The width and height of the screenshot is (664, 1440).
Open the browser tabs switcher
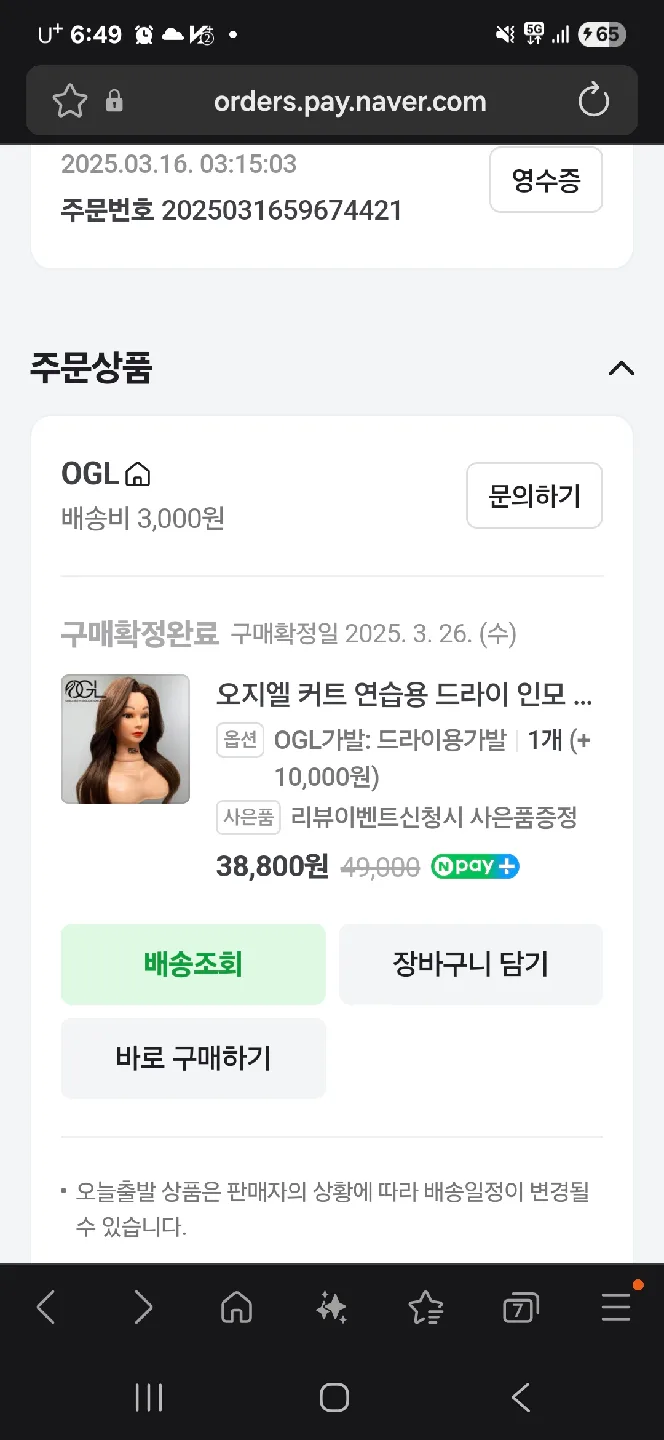pos(520,1307)
